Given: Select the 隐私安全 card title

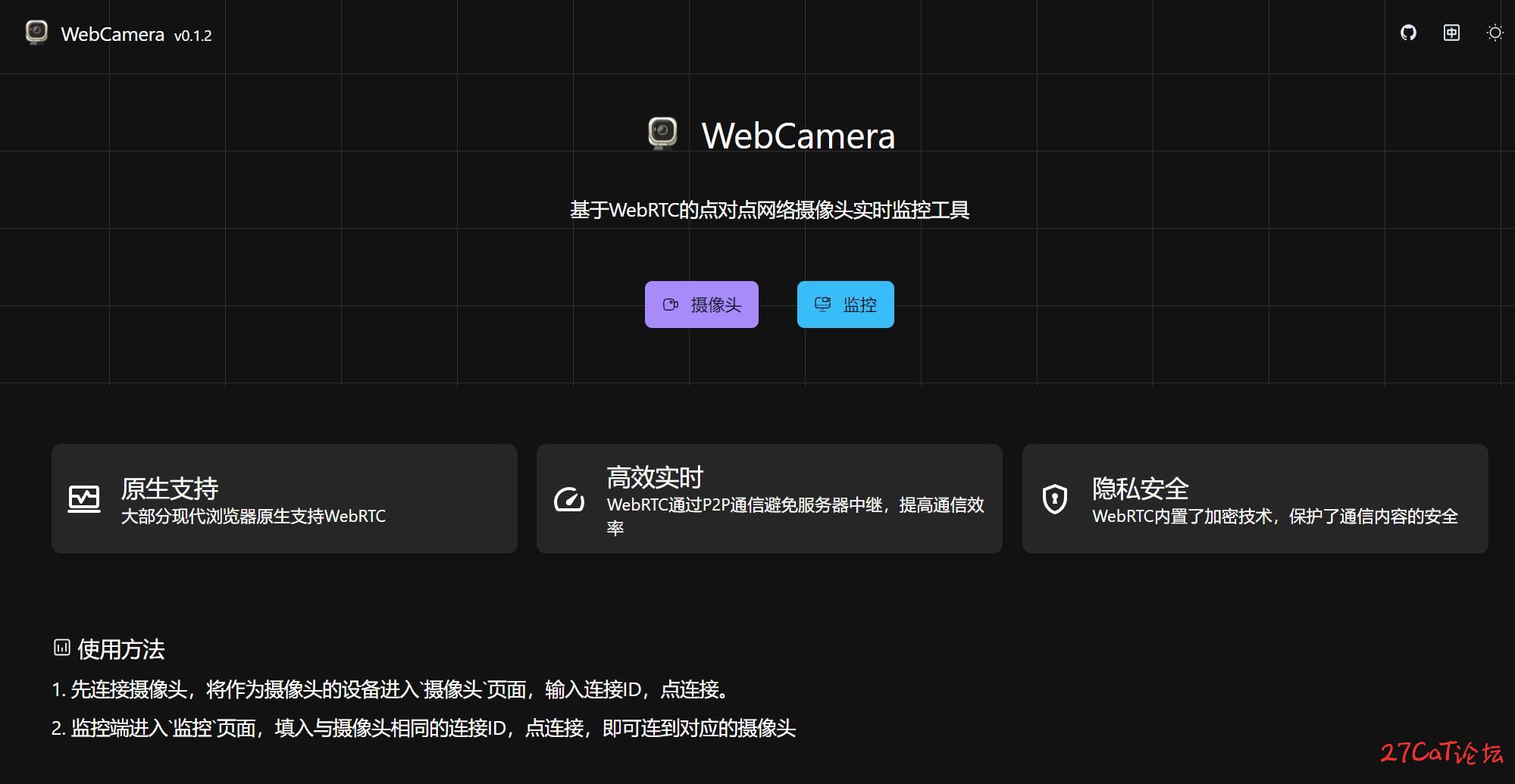Looking at the screenshot, I should pyautogui.click(x=1141, y=489).
